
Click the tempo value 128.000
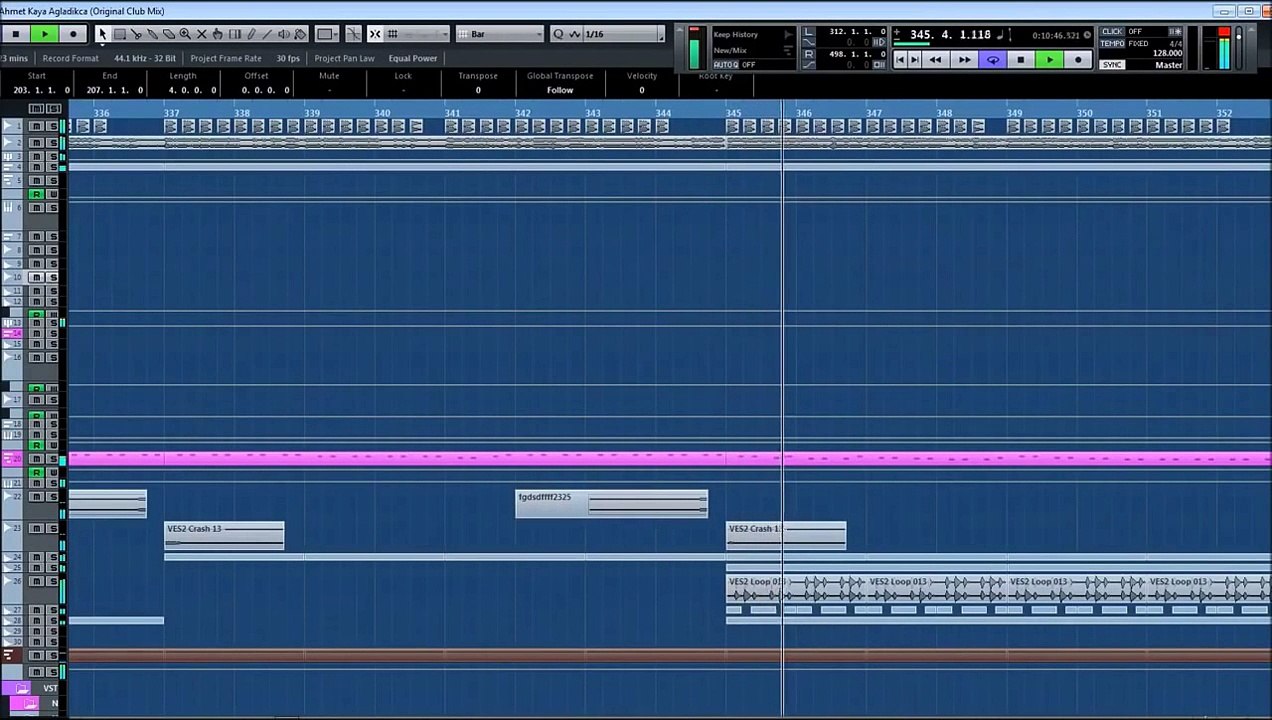[1166, 53]
